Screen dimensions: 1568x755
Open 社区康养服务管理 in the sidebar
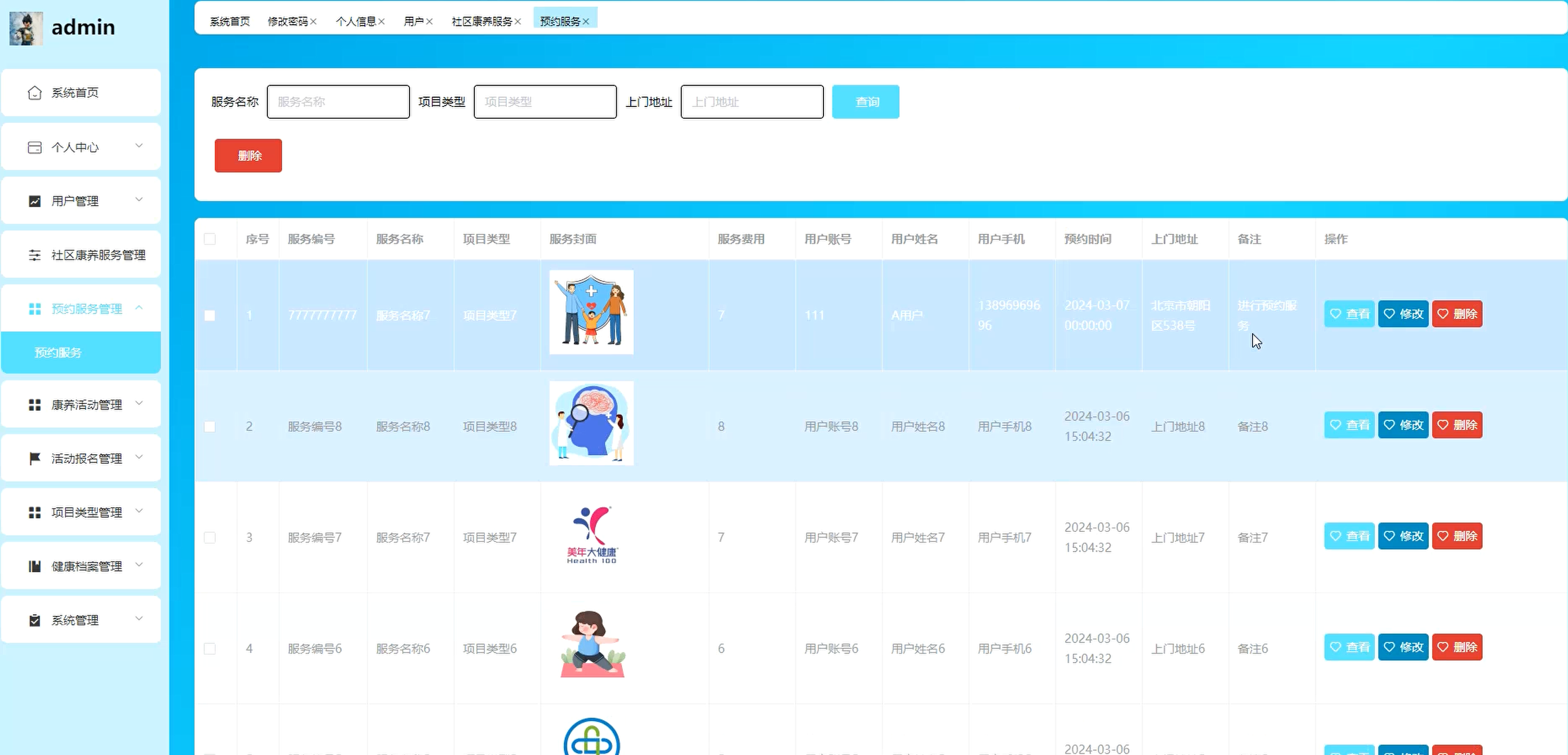click(81, 255)
